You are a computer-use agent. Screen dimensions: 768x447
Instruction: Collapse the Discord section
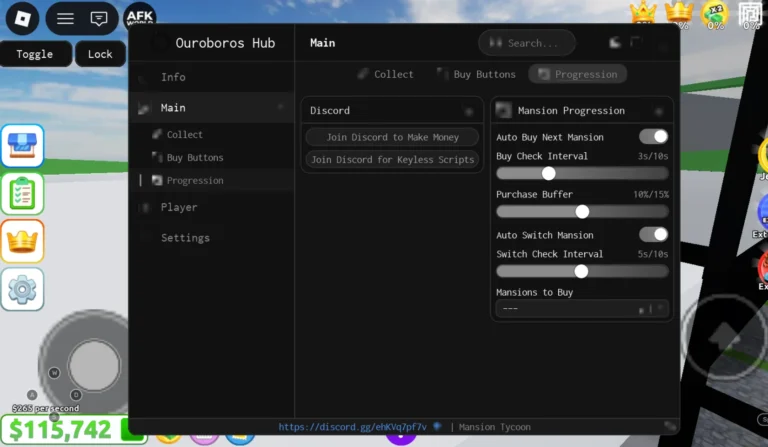pyautogui.click(x=469, y=111)
